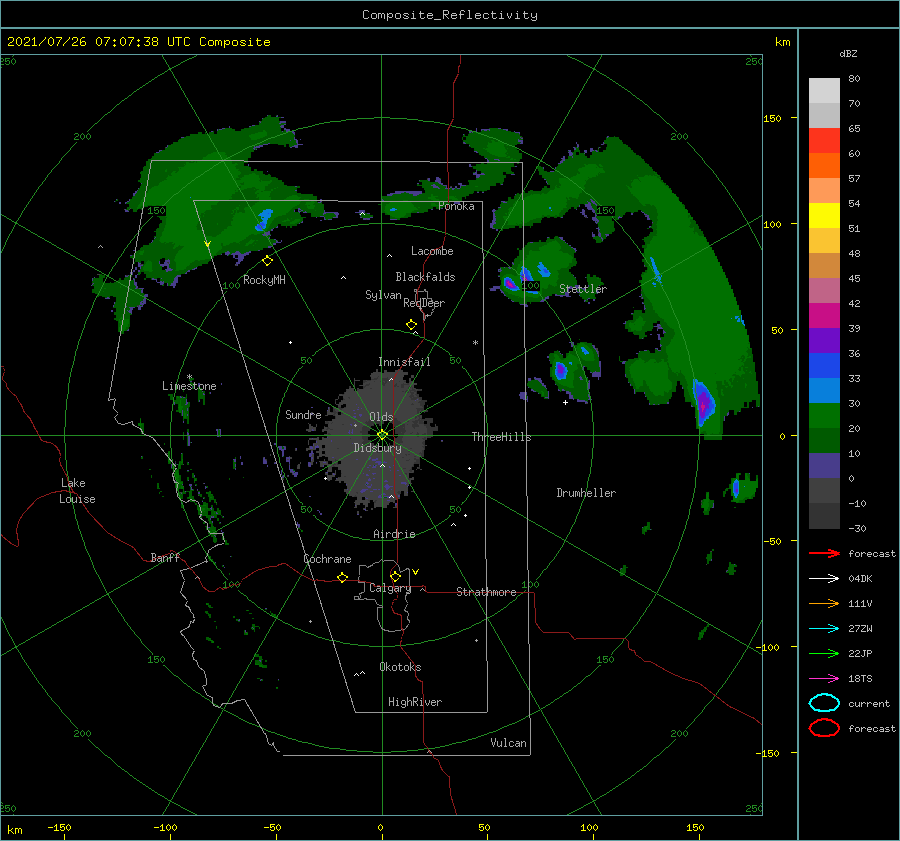The width and height of the screenshot is (900, 841).
Task: Click the blue cell north of RockyMH
Action: (x=264, y=219)
